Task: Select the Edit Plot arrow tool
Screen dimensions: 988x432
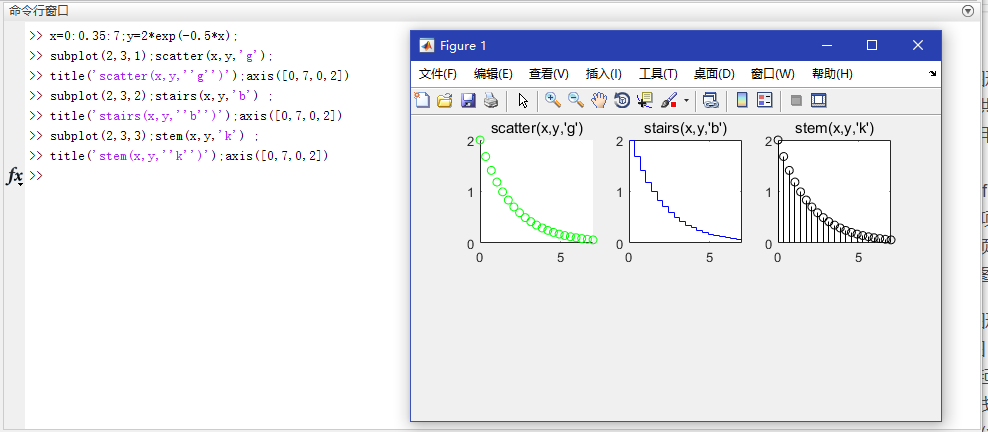Action: (523, 100)
